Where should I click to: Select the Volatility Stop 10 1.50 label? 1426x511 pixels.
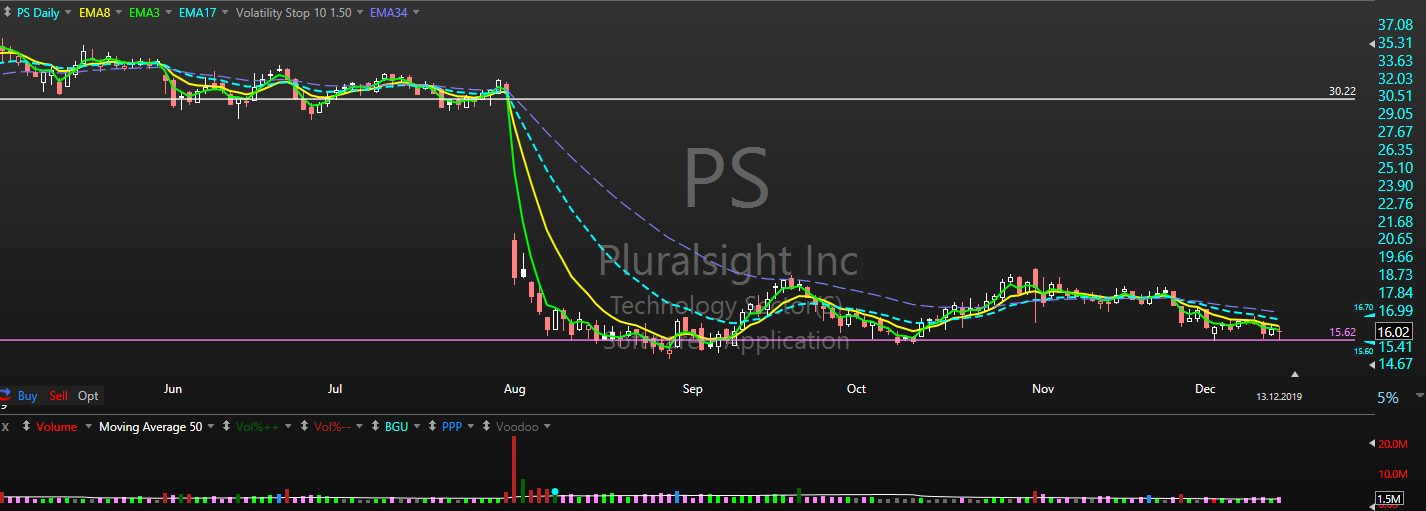pos(294,14)
